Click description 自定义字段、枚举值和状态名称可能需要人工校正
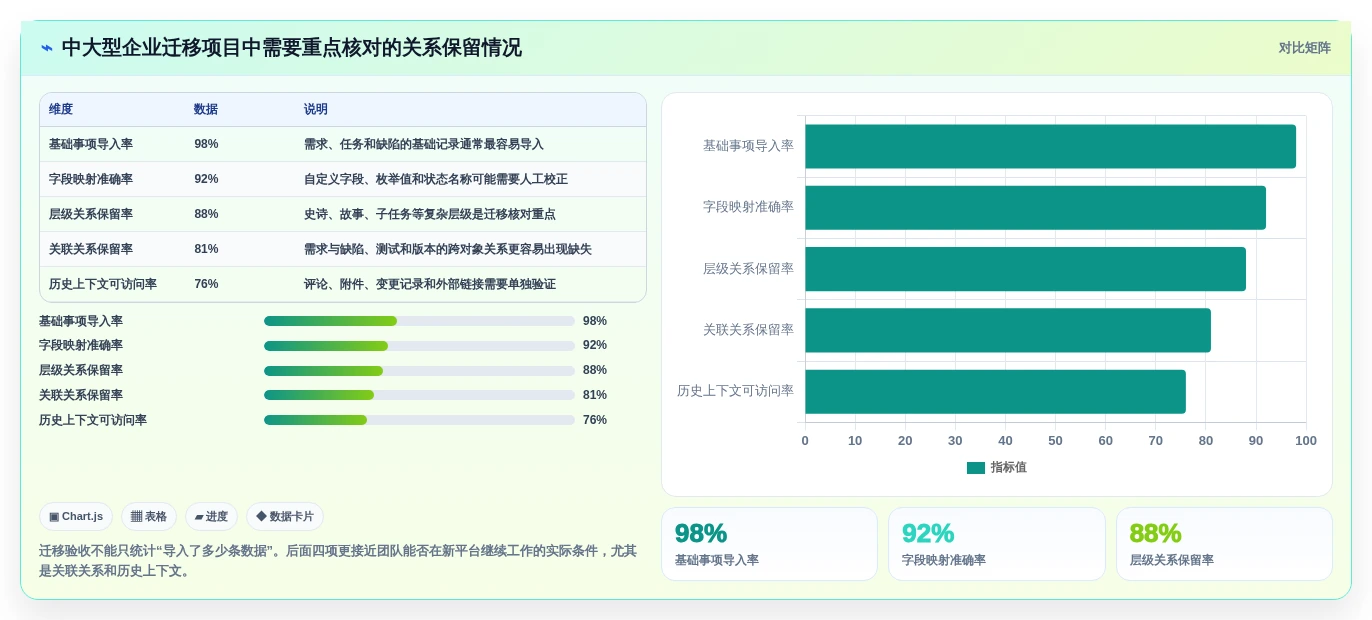Viewport: 1372px width, 620px height. (x=436, y=179)
